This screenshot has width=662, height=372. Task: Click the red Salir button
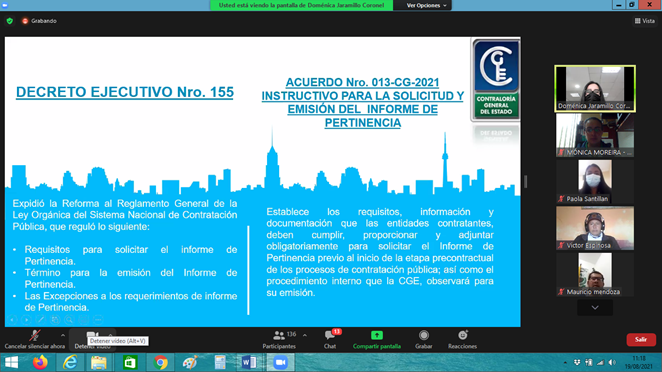pyautogui.click(x=641, y=339)
